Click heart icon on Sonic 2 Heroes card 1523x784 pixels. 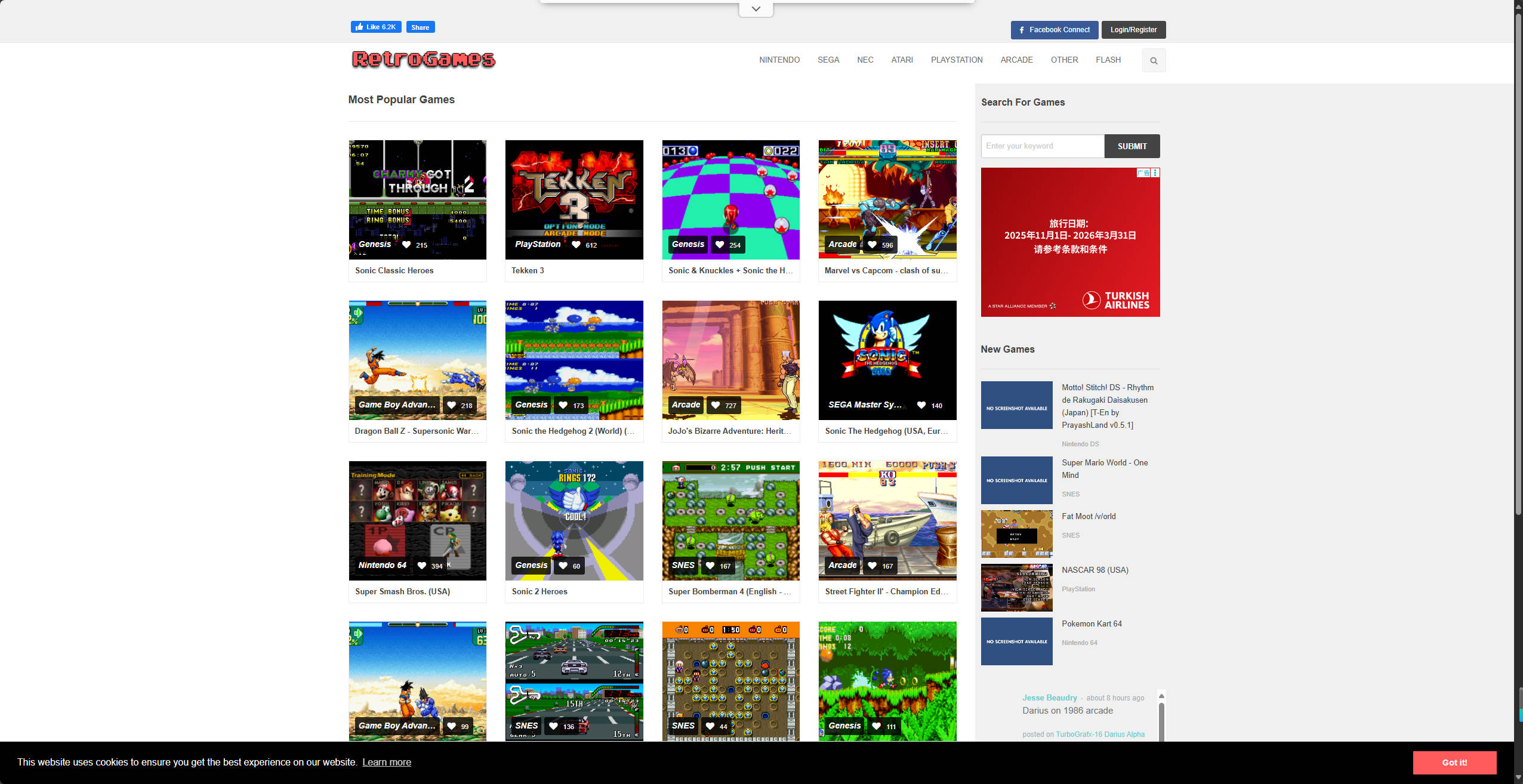click(563, 566)
